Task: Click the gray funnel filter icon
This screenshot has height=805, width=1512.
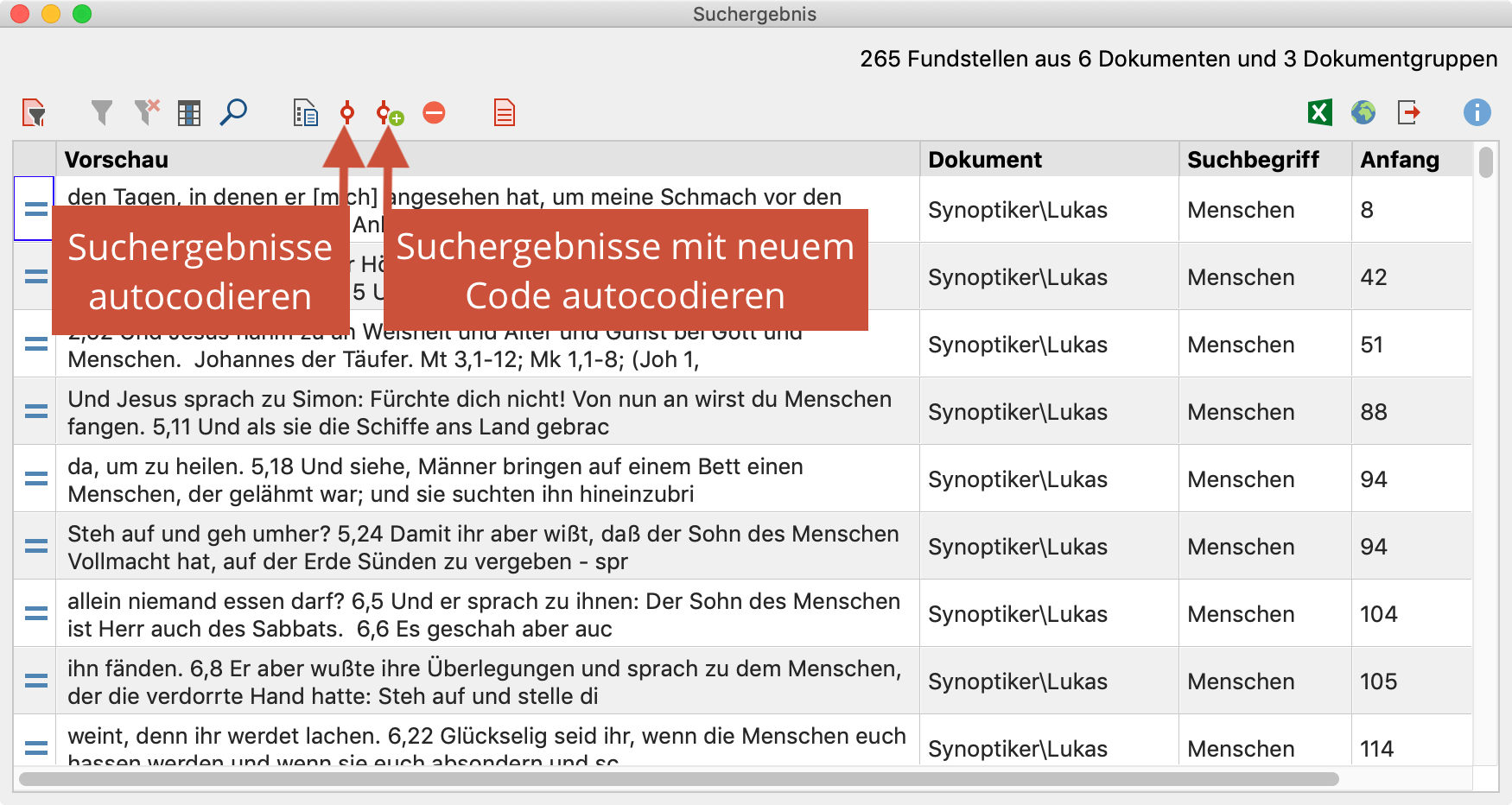Action: coord(102,113)
